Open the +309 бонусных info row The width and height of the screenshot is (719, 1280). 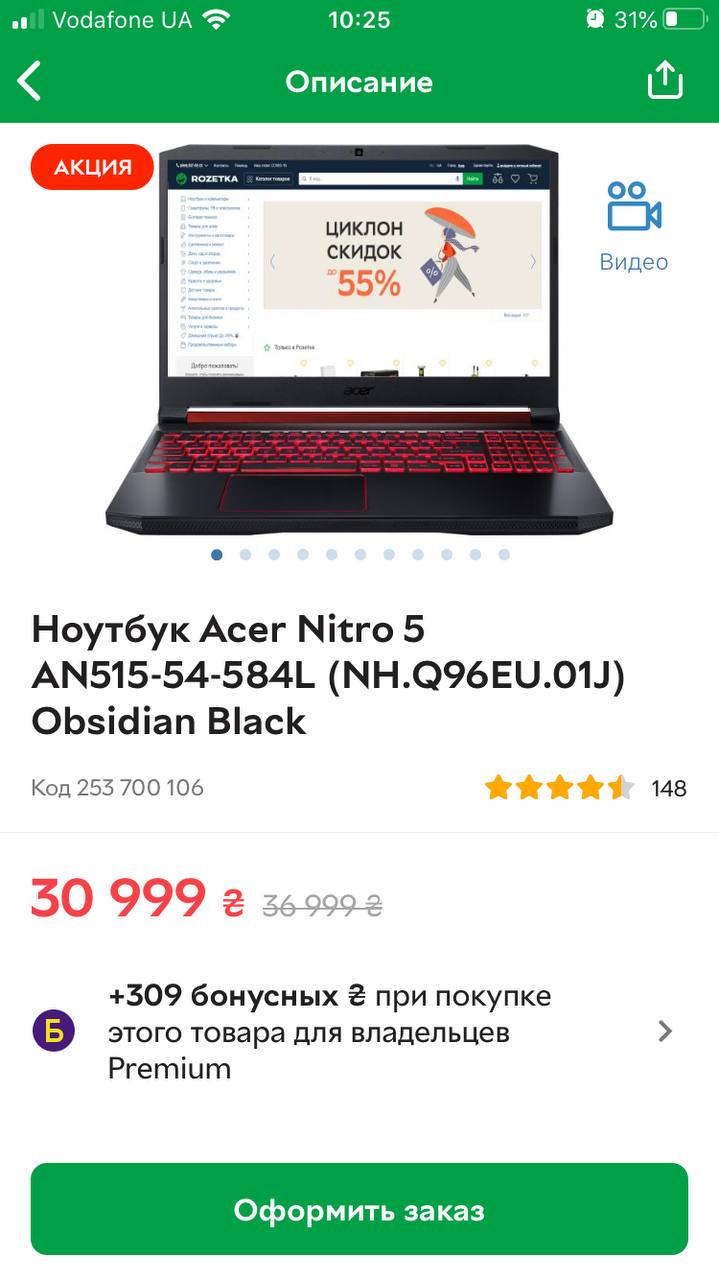pyautogui.click(x=359, y=1032)
